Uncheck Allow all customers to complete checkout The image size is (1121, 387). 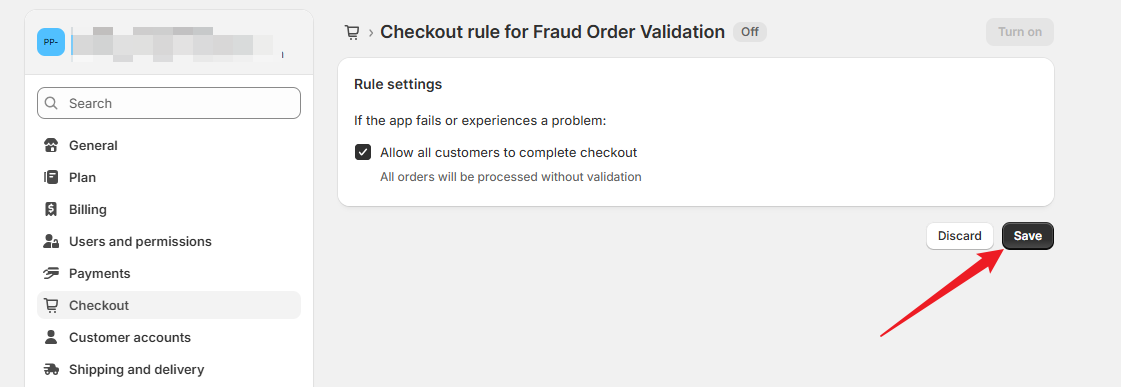pyautogui.click(x=363, y=152)
